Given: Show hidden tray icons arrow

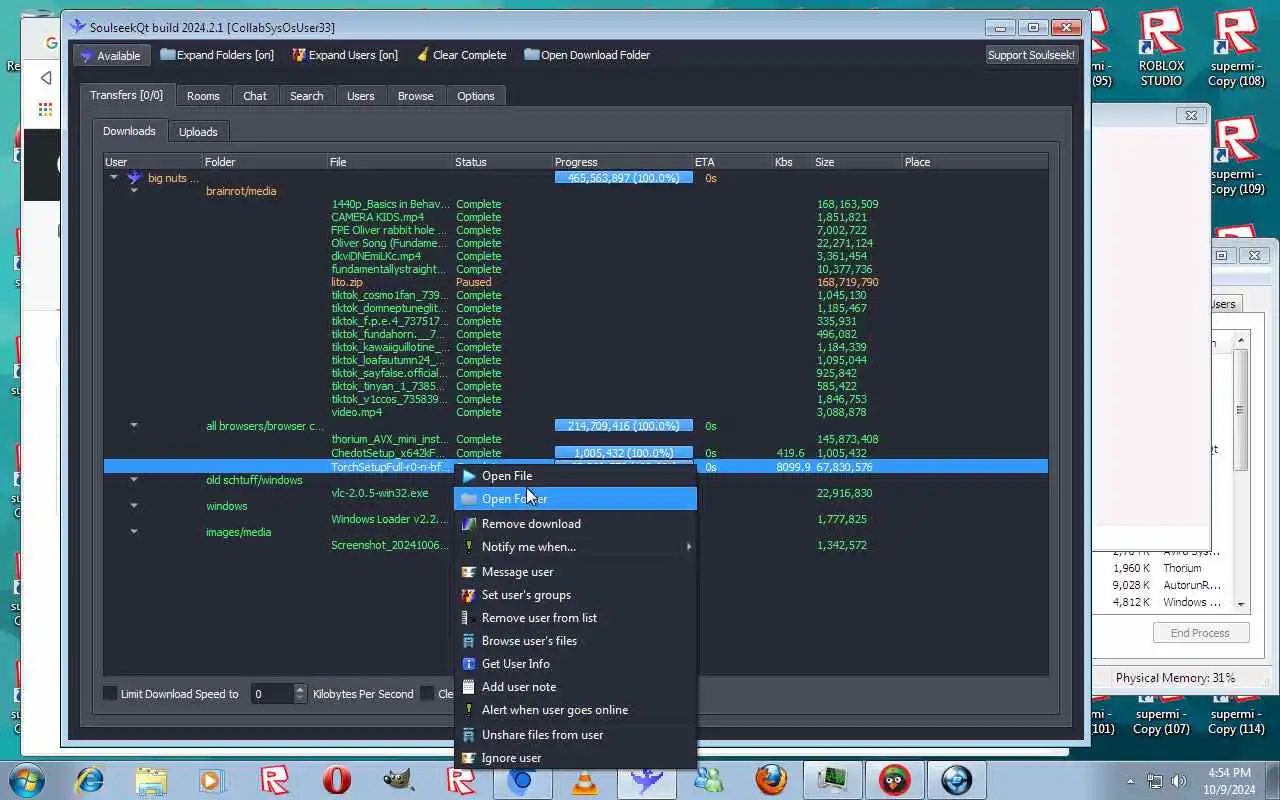Looking at the screenshot, I should tap(1131, 781).
